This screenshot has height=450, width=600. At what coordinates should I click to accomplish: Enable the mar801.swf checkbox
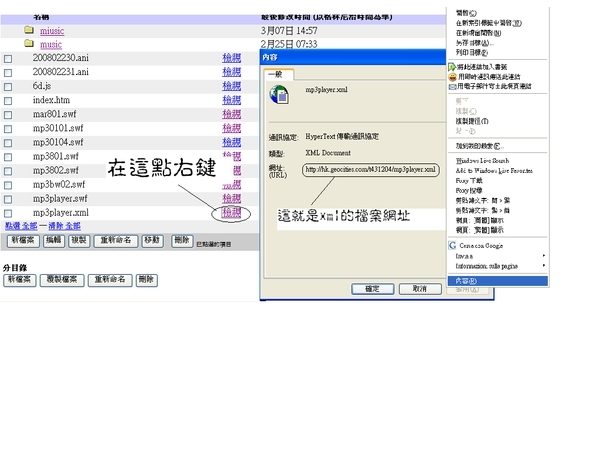coord(8,115)
